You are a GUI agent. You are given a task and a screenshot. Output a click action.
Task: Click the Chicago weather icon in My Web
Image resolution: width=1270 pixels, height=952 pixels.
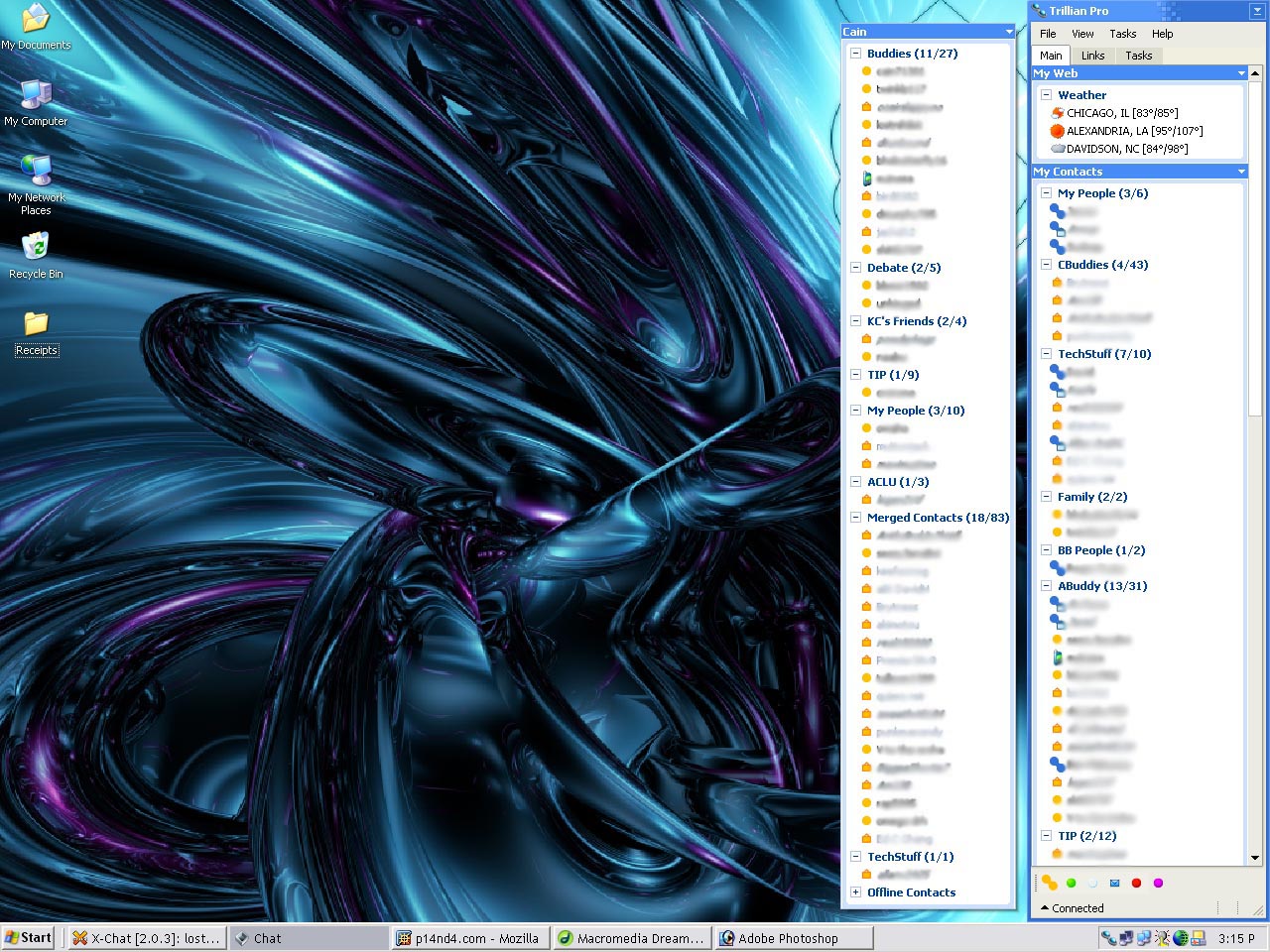1057,113
